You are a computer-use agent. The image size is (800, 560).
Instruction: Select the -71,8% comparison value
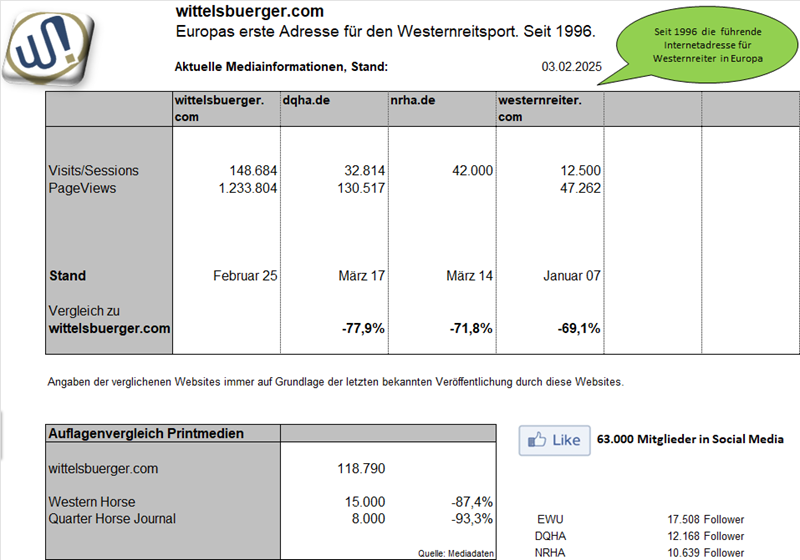click(471, 328)
